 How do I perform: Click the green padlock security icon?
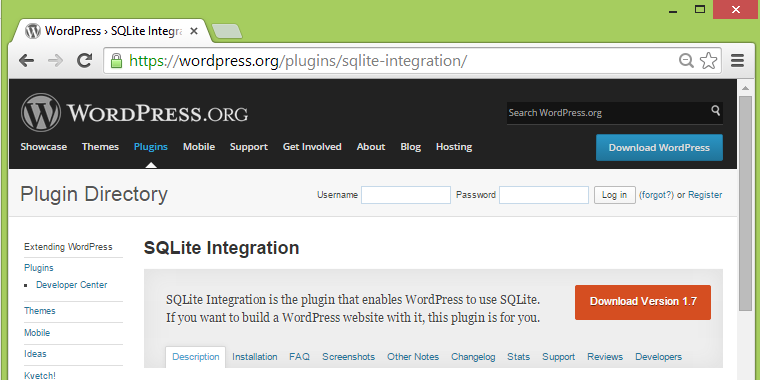[116, 61]
